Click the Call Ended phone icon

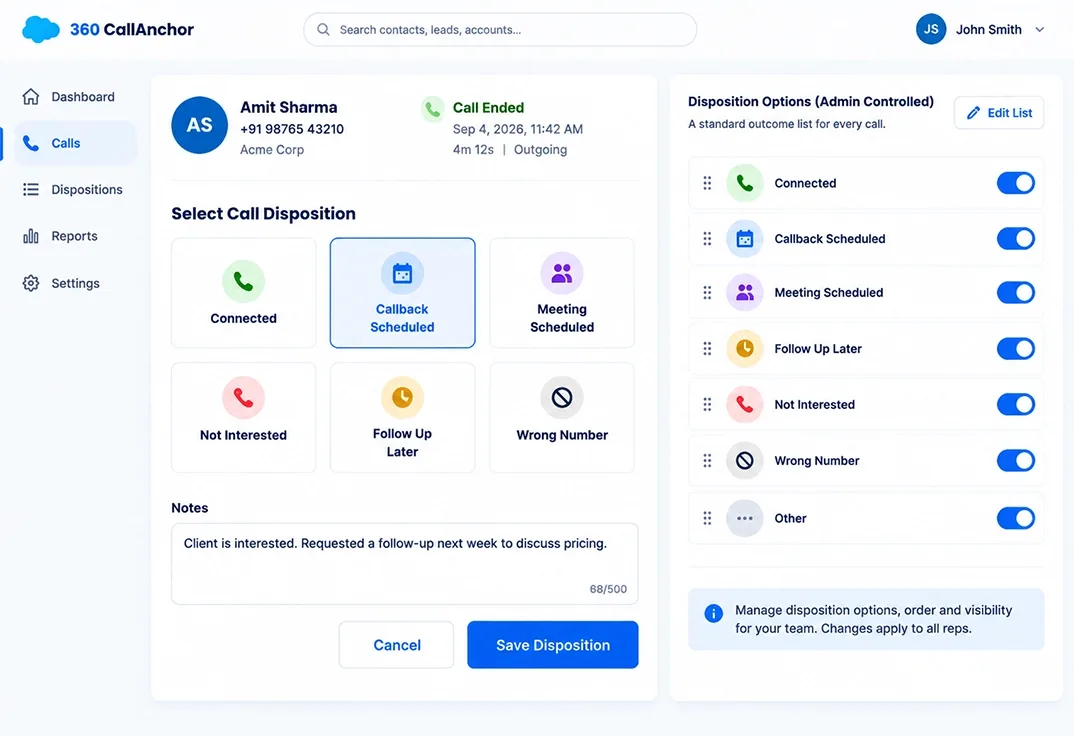pos(433,108)
